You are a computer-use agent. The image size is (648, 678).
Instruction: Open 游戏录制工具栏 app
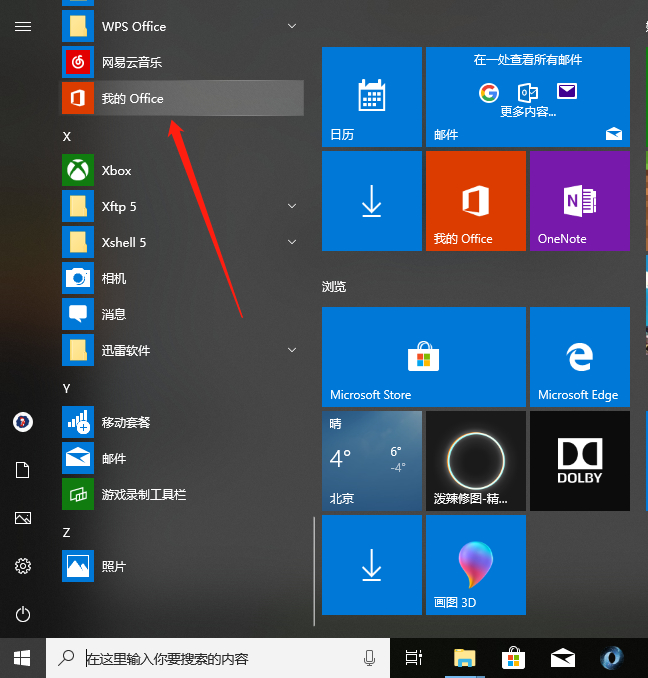182,494
